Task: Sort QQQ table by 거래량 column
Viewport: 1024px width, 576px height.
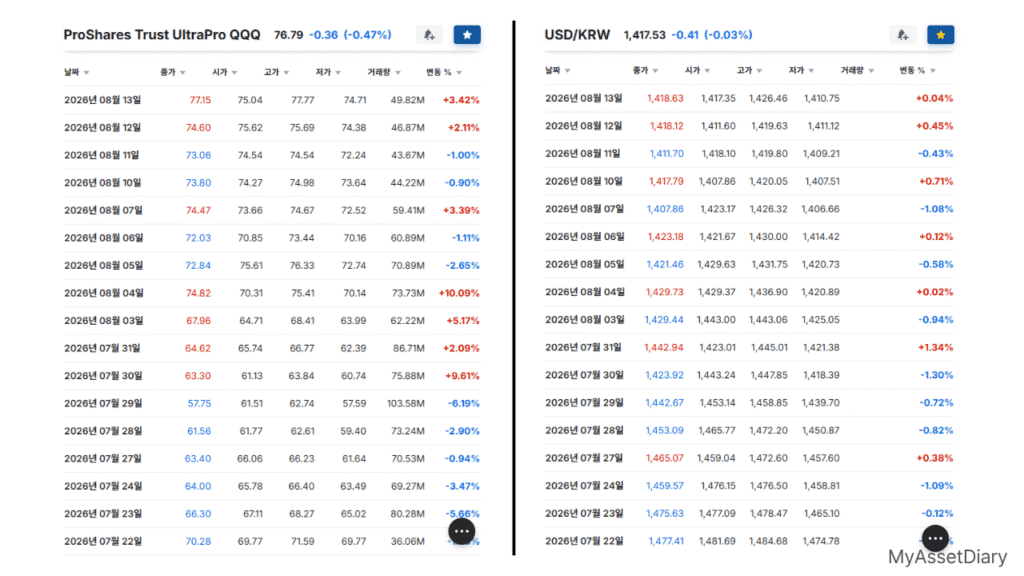Action: tap(383, 72)
